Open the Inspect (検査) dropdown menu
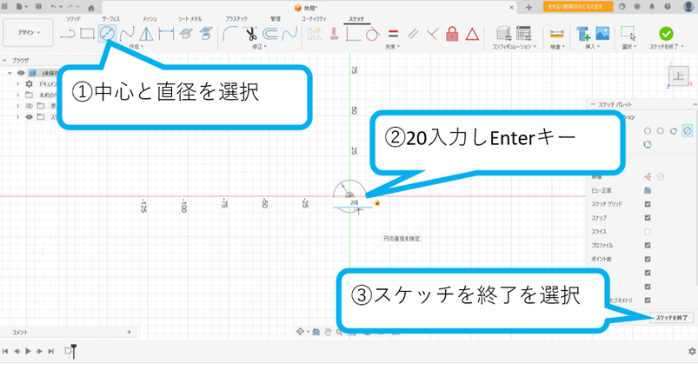 (557, 47)
